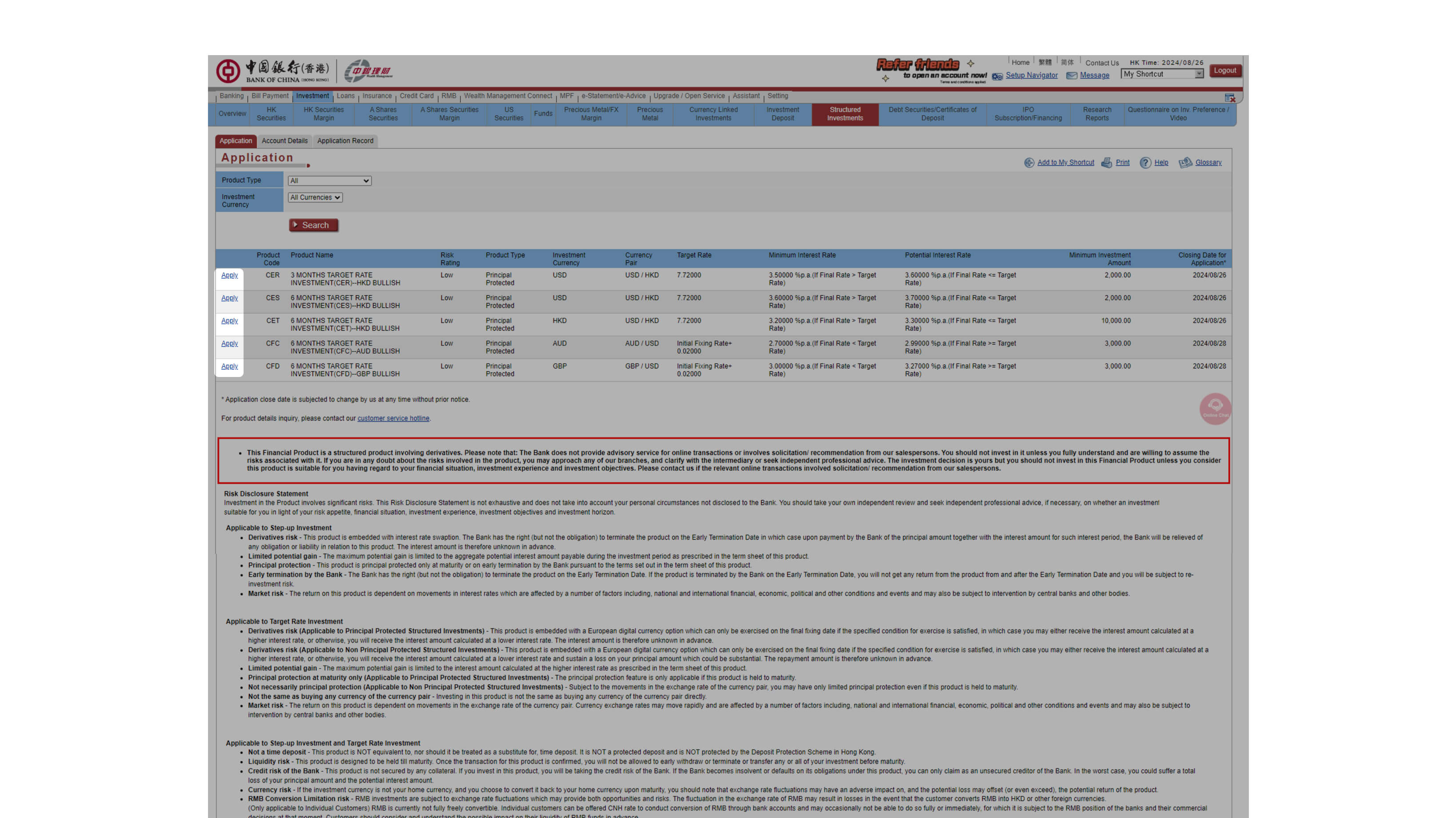The height and width of the screenshot is (818, 1456).
Task: Click the Message envelope icon
Action: [x=1073, y=75]
